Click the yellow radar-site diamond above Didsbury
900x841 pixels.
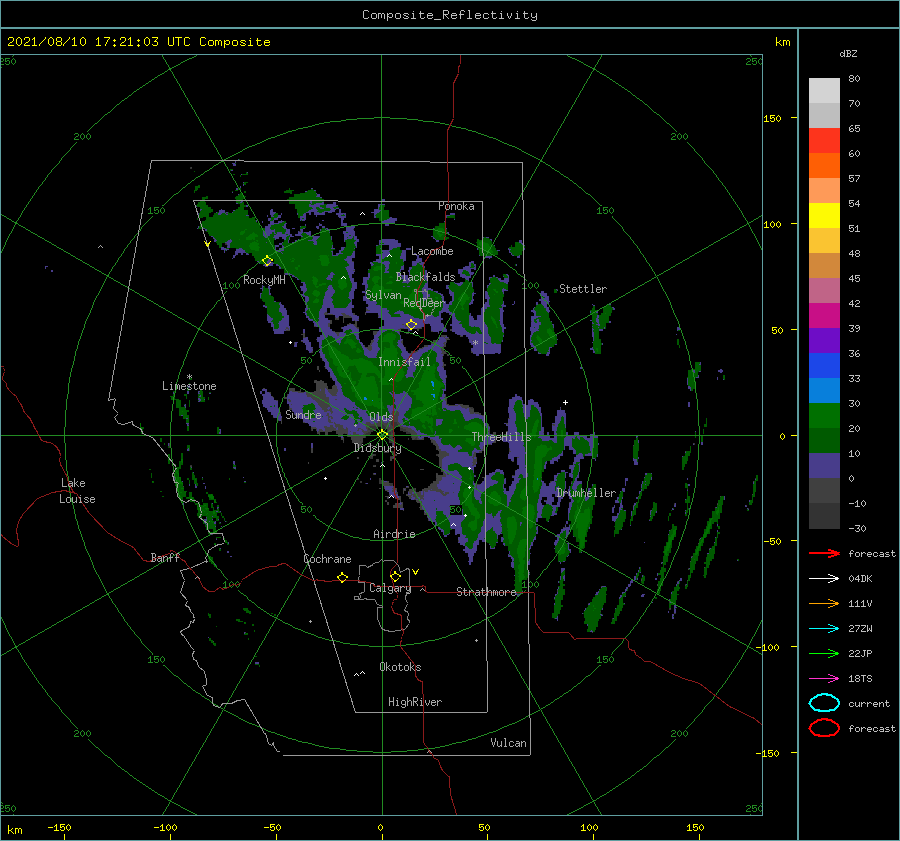pyautogui.click(x=382, y=435)
